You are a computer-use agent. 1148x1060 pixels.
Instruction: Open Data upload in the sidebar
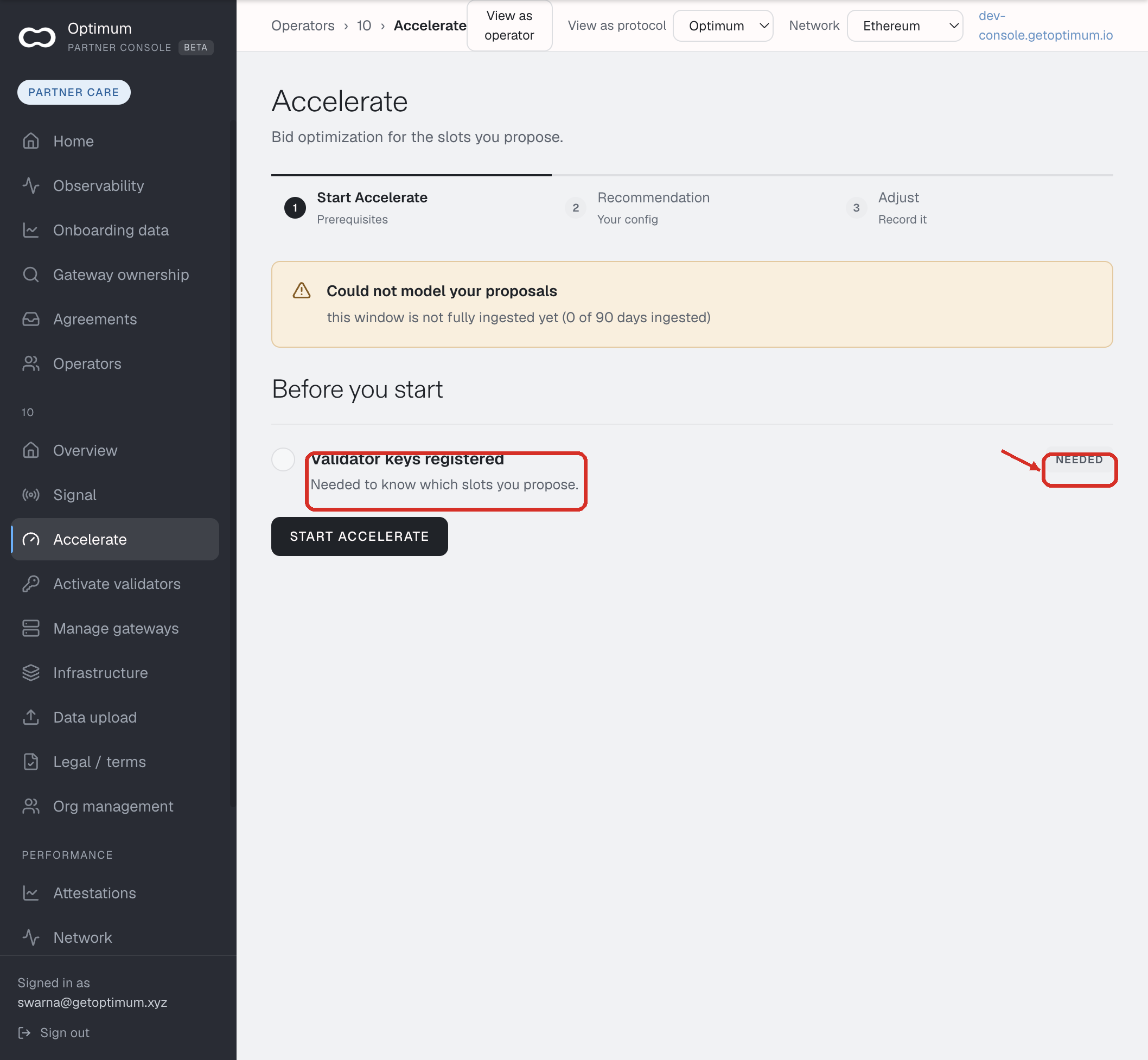point(114,717)
